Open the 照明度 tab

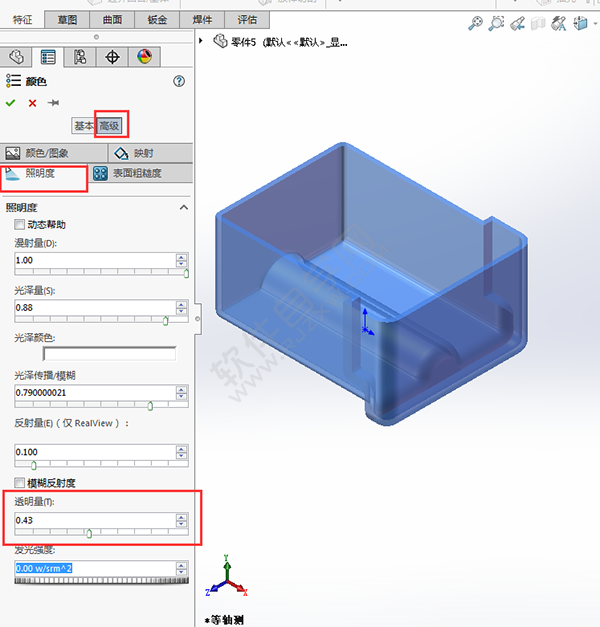click(44, 174)
